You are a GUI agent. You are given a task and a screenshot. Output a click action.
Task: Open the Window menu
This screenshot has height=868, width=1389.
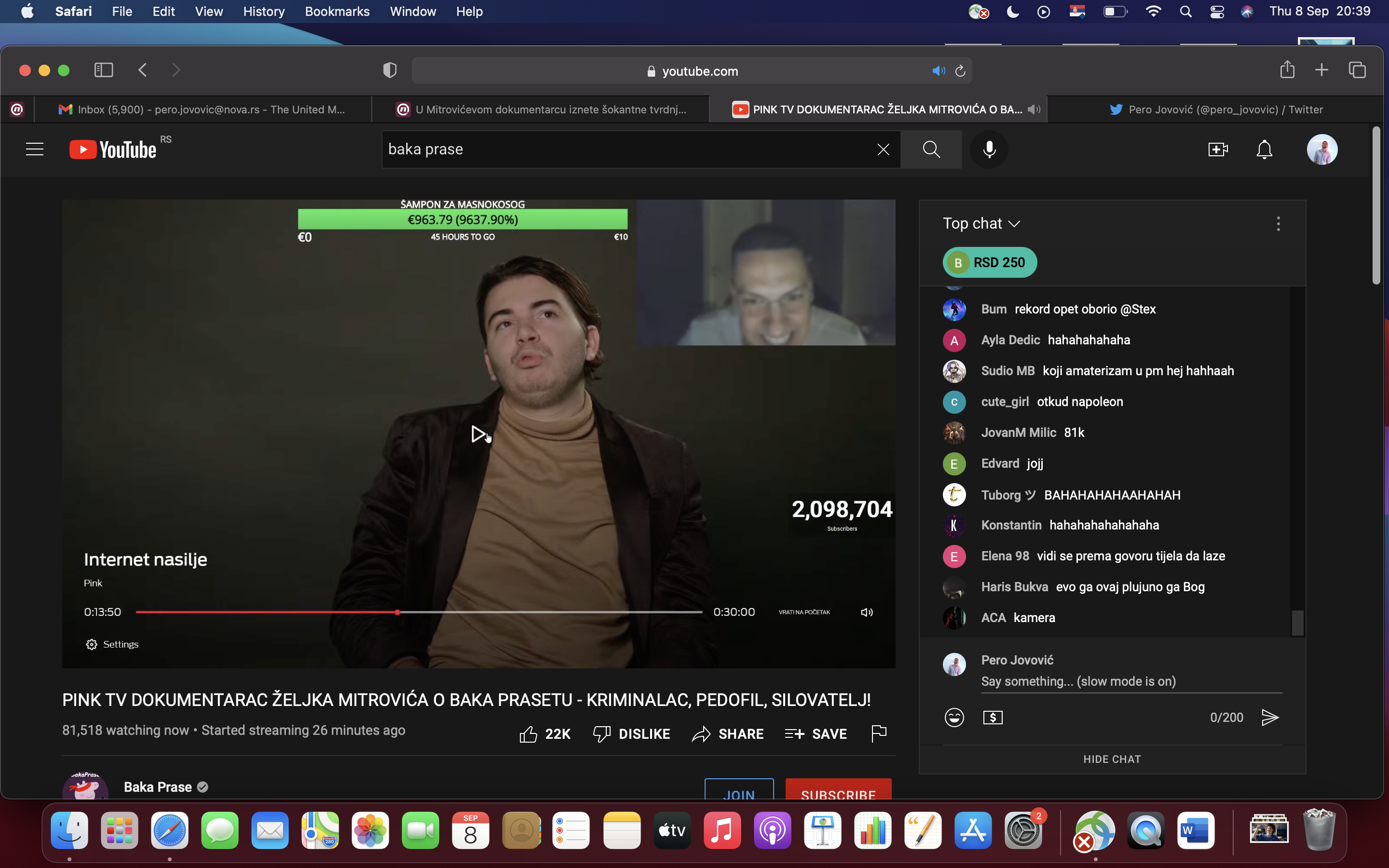click(x=413, y=12)
